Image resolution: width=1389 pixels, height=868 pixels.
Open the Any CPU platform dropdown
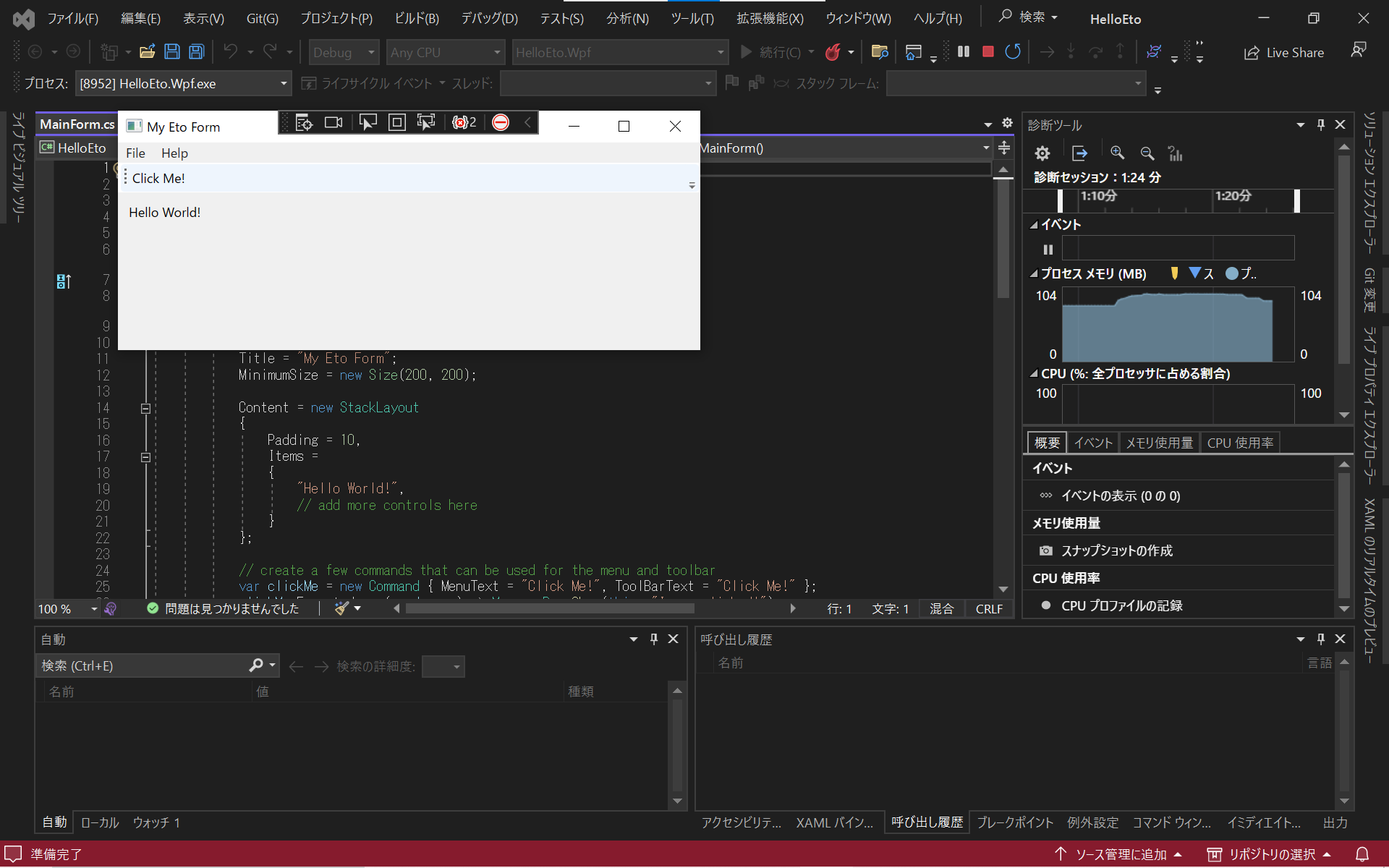[x=445, y=52]
